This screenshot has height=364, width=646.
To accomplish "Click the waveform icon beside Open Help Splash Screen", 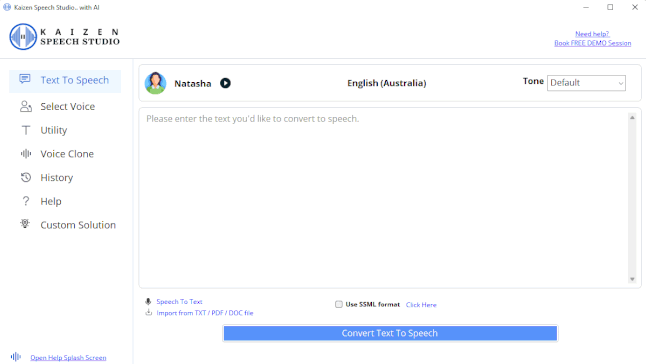I will pyautogui.click(x=16, y=357).
